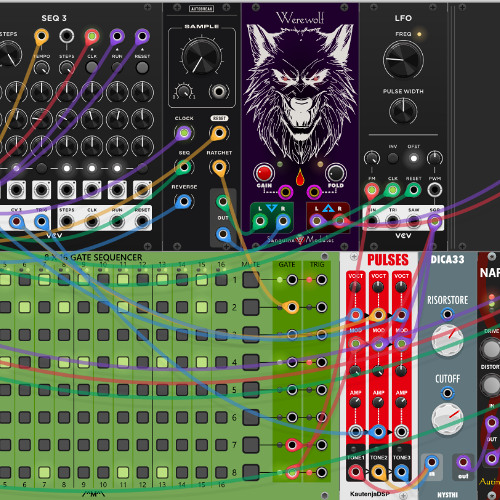Click the LFO FM input jack
Screen dimensions: 500x500
point(372,190)
